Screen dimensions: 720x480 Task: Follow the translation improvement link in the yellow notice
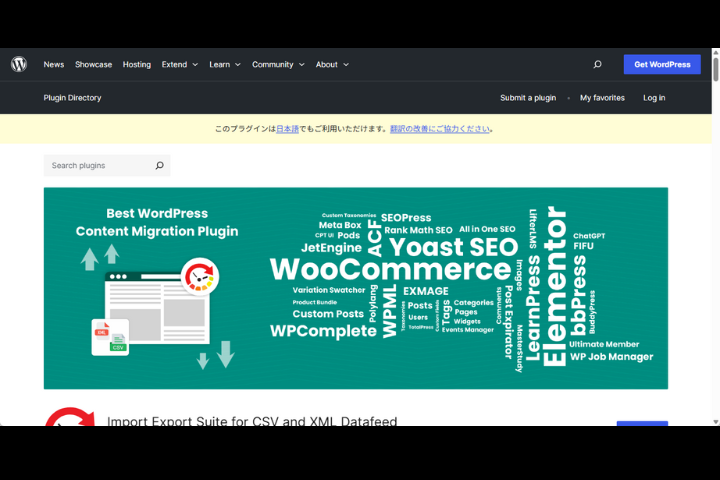click(x=440, y=129)
